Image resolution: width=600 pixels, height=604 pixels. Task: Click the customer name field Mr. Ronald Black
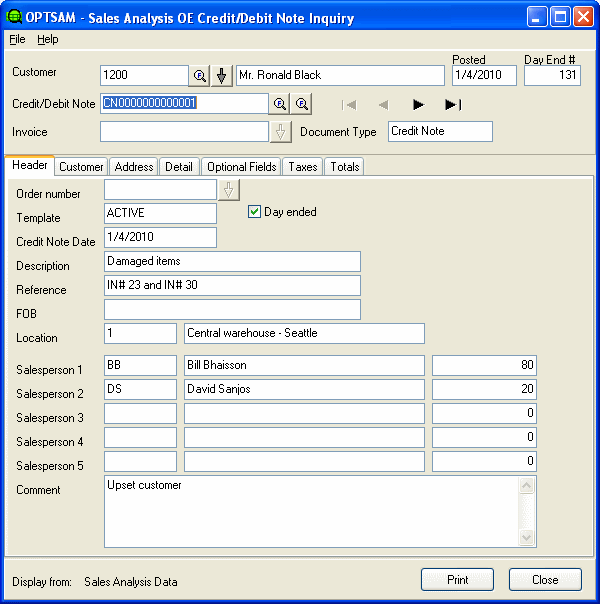(340, 76)
